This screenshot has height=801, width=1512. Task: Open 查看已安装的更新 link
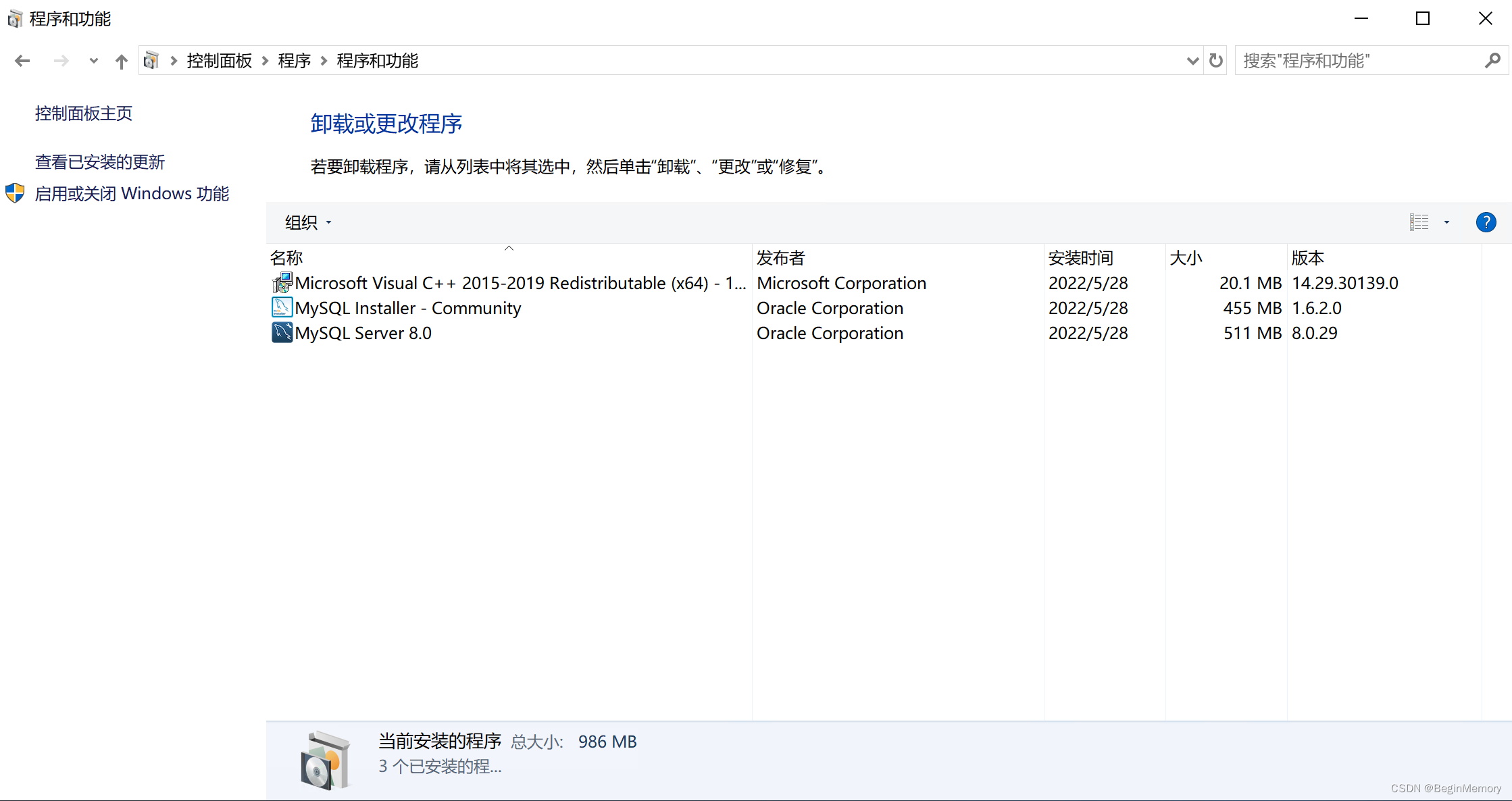[x=99, y=161]
